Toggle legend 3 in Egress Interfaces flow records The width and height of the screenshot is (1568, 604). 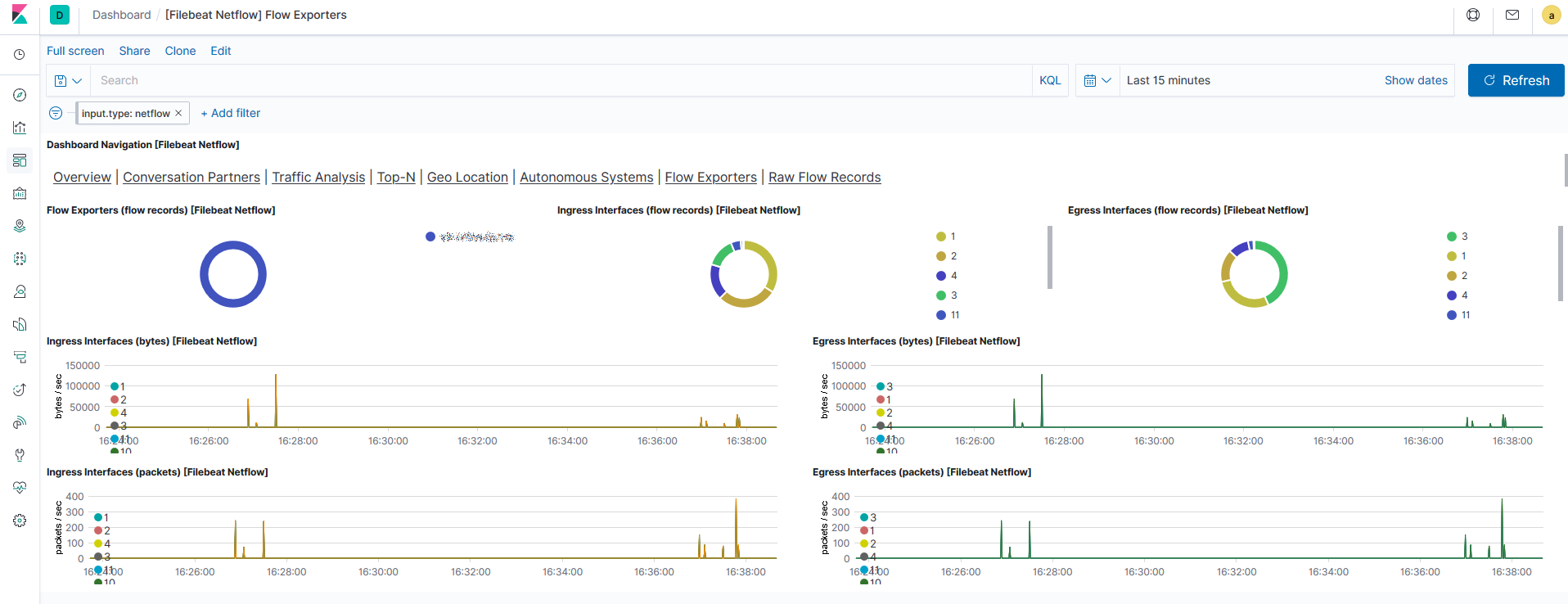[1458, 237]
